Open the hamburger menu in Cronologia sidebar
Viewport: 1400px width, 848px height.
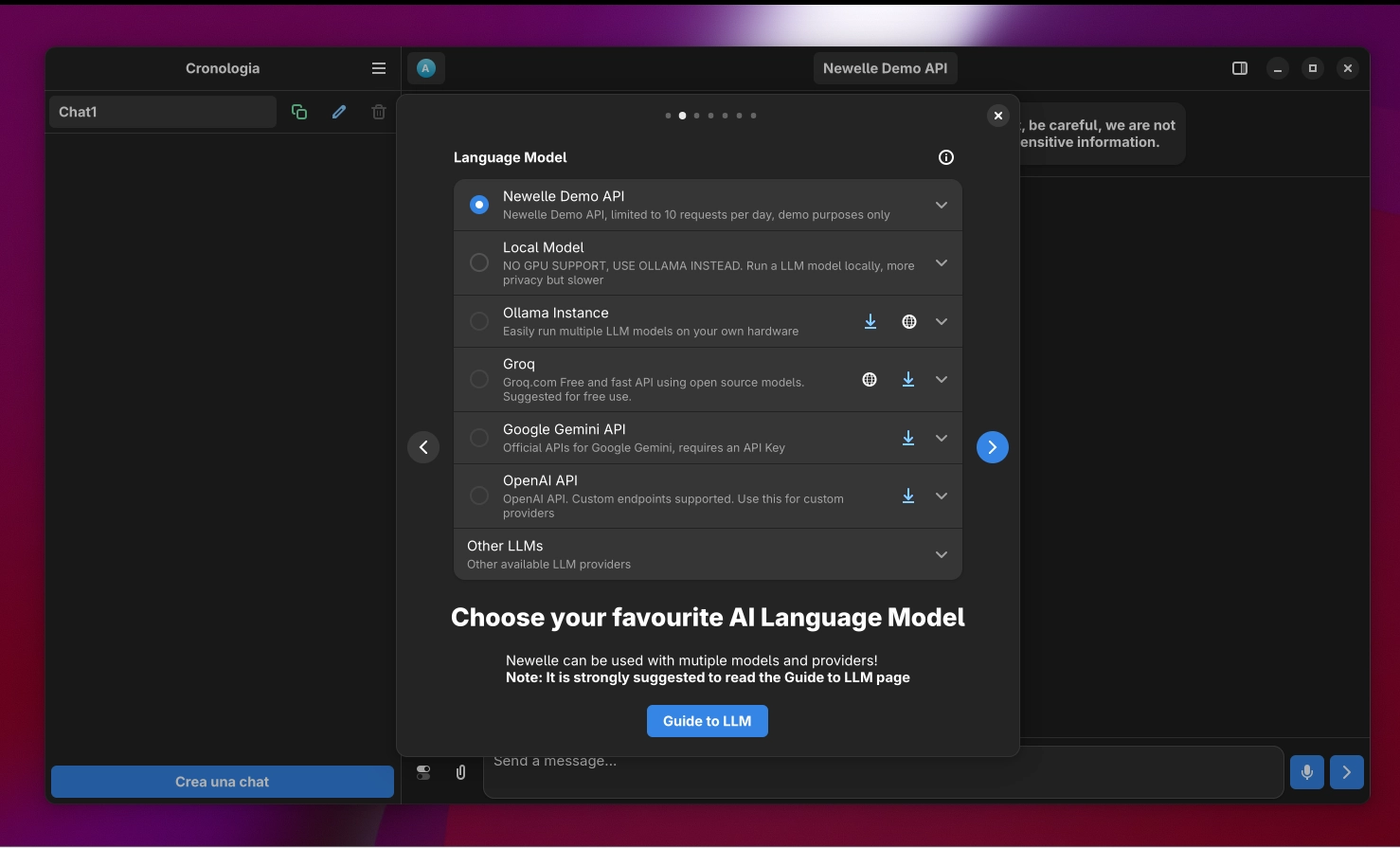click(x=379, y=68)
